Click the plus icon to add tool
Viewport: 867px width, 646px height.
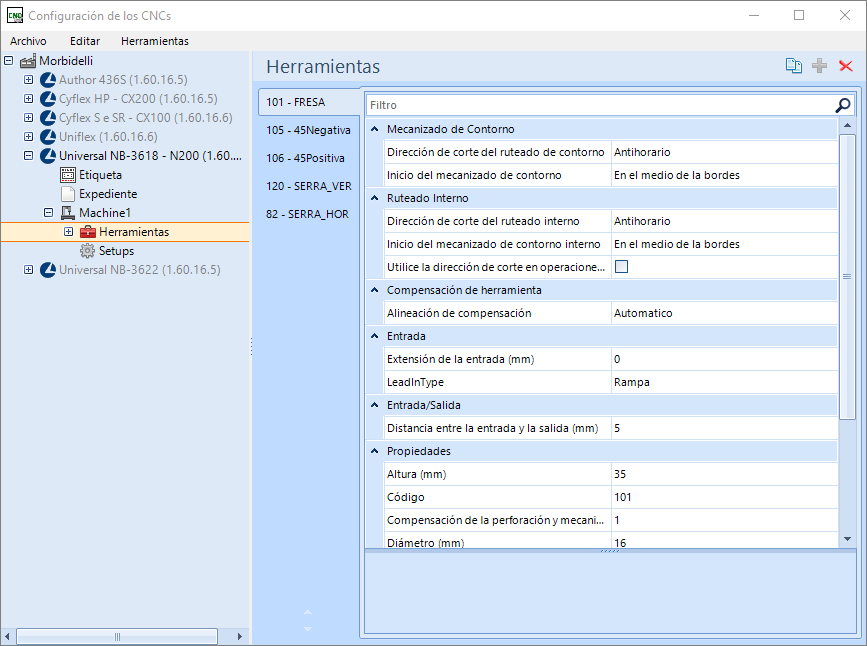coord(819,66)
